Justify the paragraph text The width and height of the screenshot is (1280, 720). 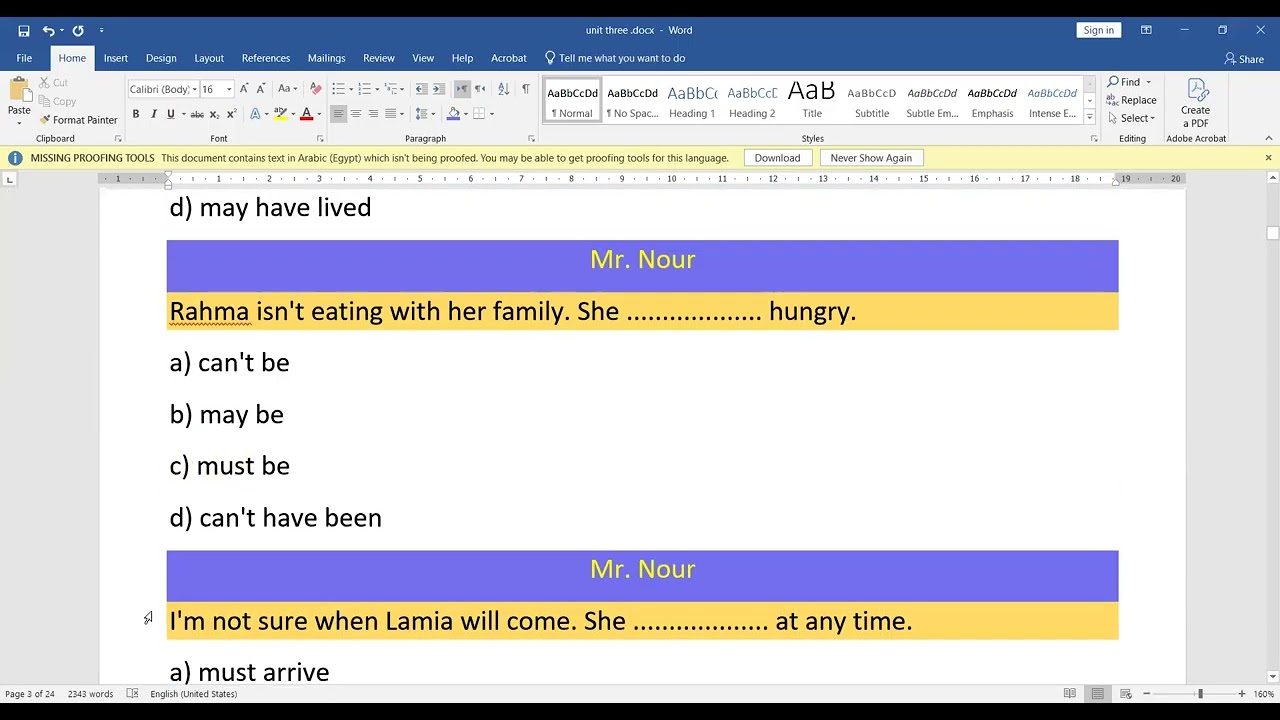tap(390, 114)
